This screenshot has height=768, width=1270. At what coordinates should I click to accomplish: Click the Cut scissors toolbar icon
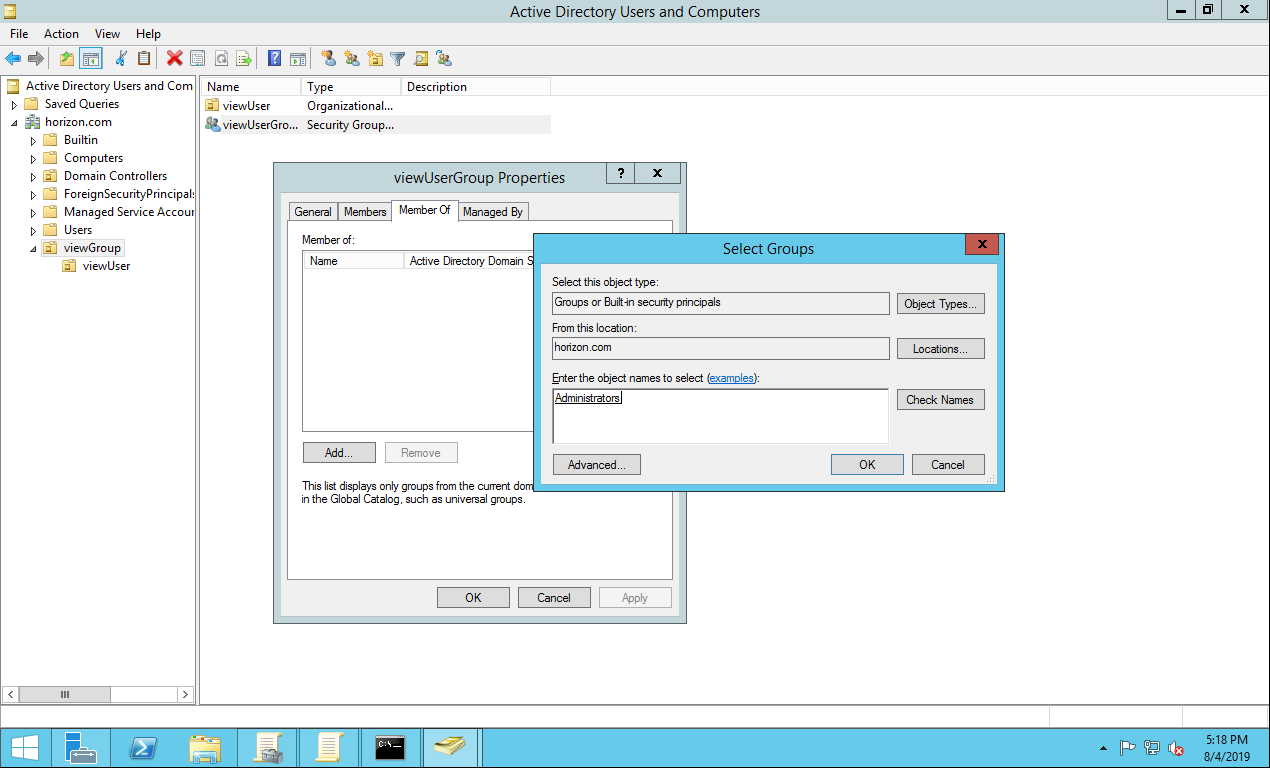(121, 59)
